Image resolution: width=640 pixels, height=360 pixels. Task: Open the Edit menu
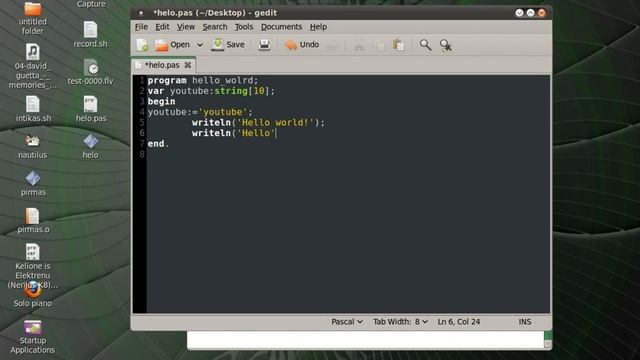162,27
